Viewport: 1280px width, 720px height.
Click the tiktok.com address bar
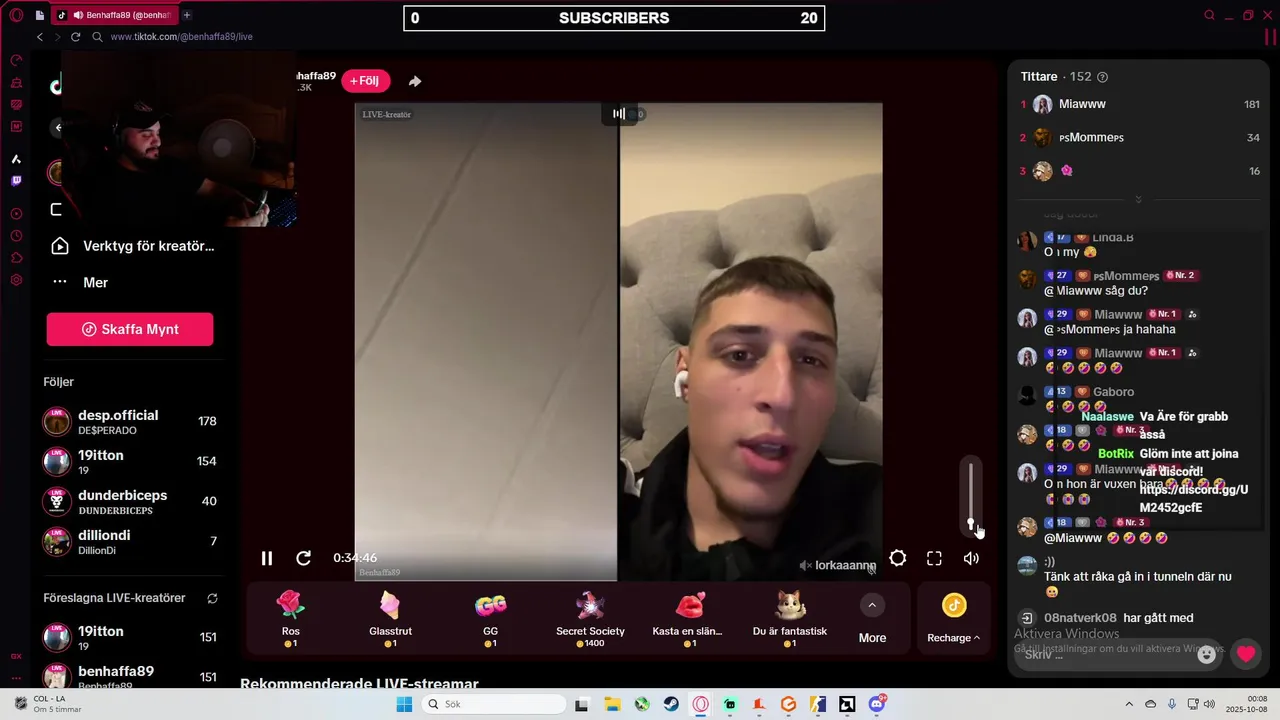point(181,37)
